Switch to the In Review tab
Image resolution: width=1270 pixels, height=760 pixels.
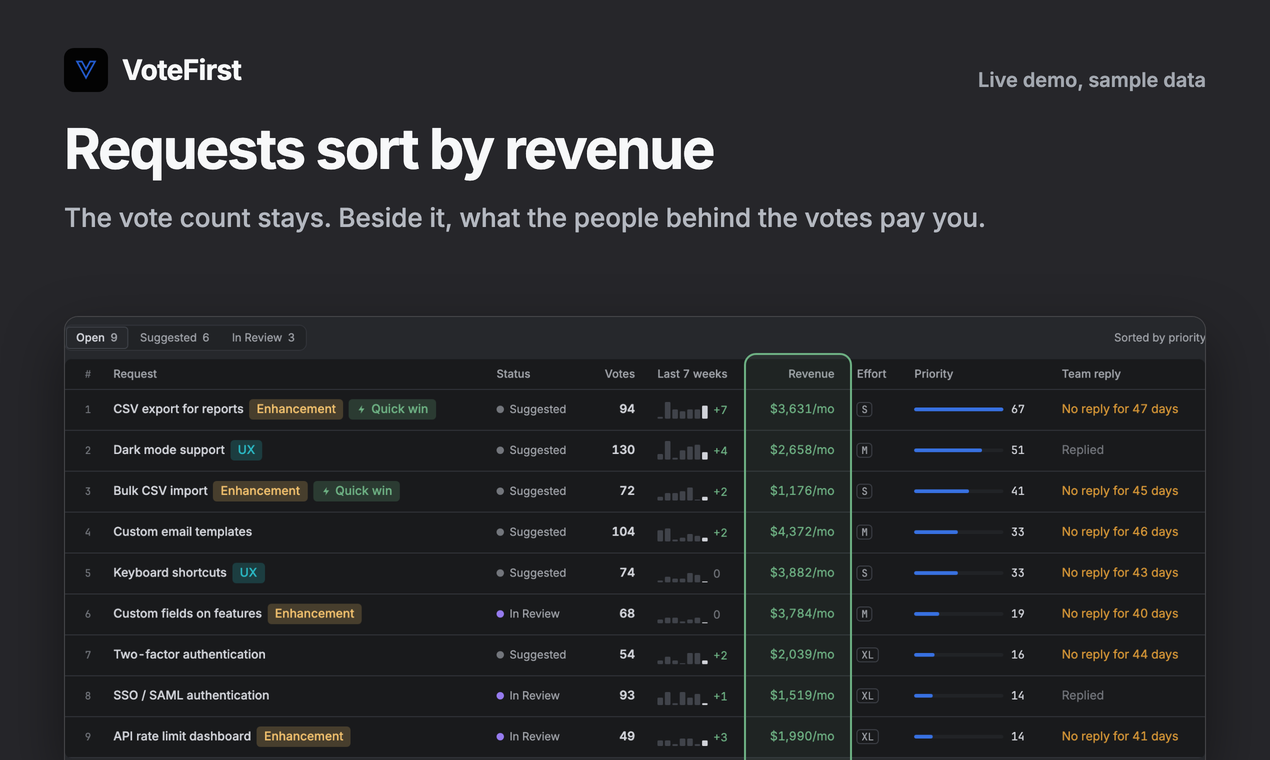point(263,338)
